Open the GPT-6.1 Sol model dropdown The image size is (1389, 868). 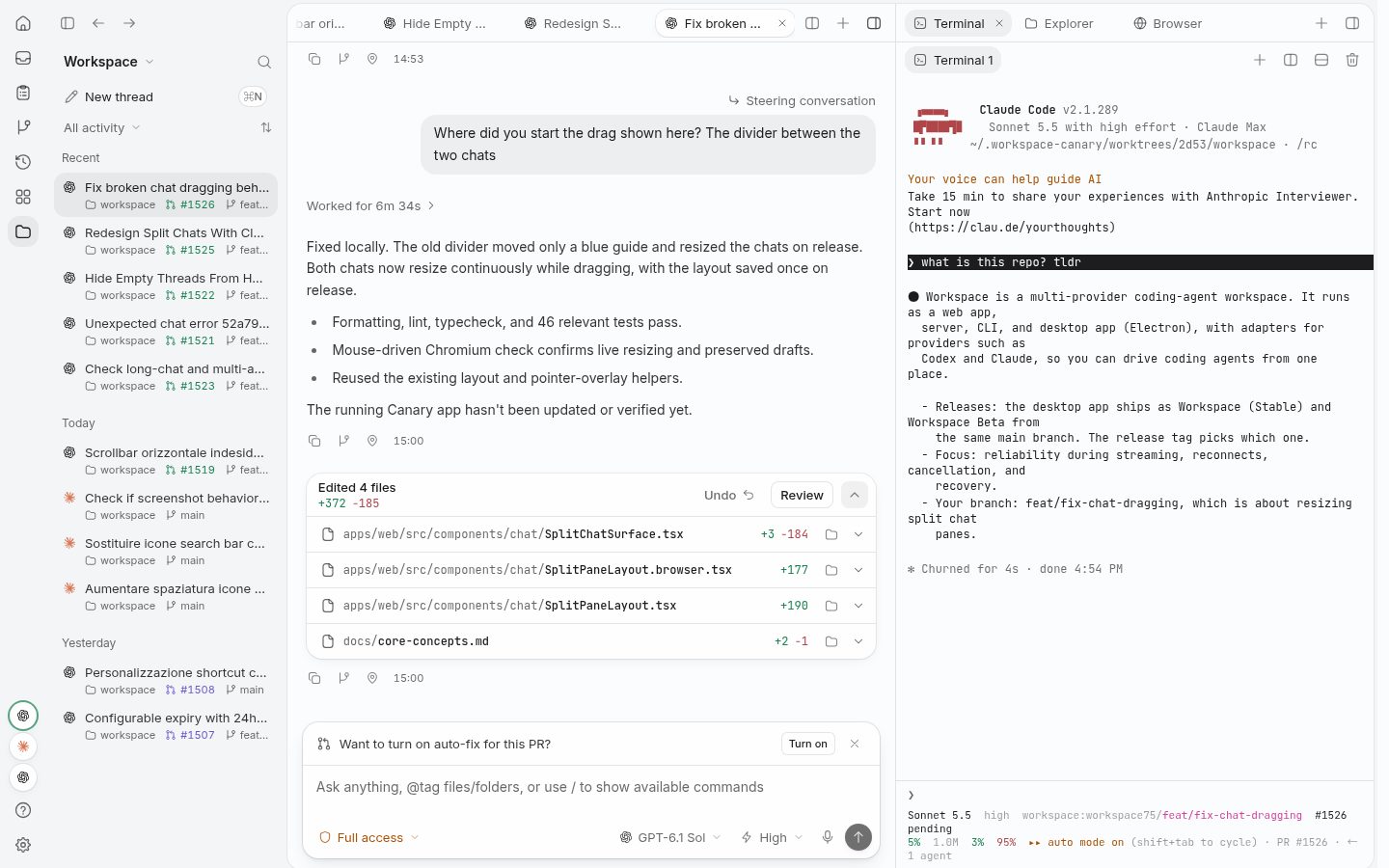click(x=670, y=837)
